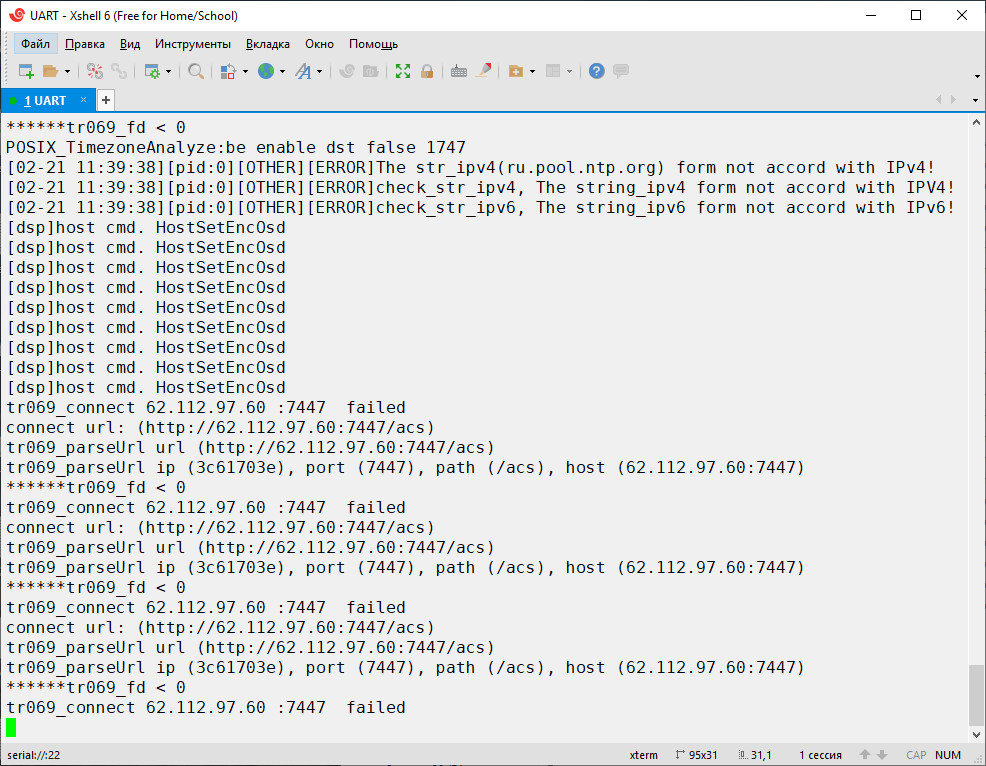The width and height of the screenshot is (986, 766).
Task: Close the UART tab with its x
Action: click(84, 100)
